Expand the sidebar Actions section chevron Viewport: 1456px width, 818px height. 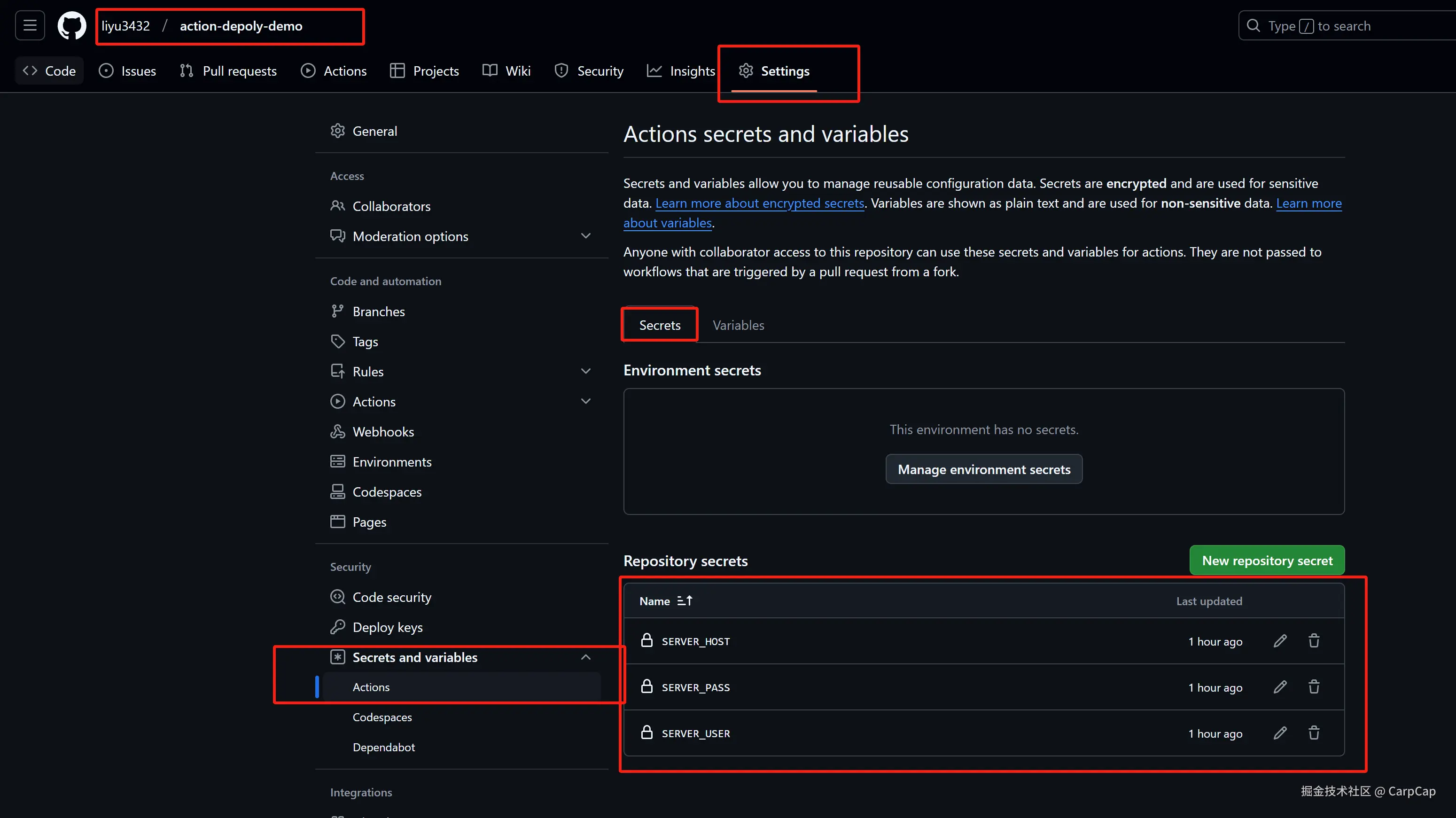click(x=585, y=401)
